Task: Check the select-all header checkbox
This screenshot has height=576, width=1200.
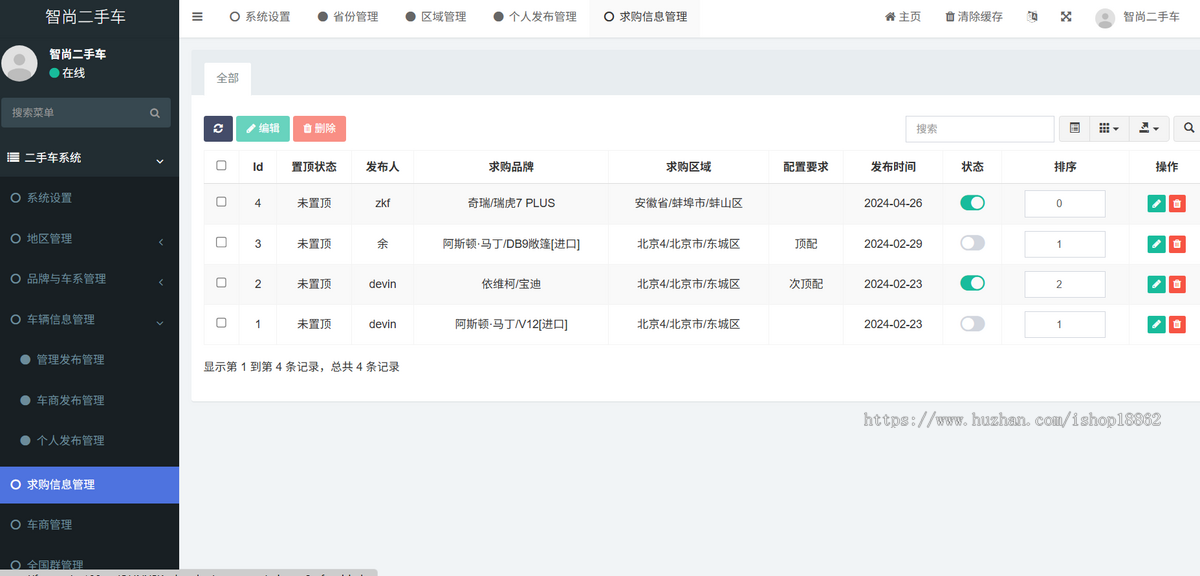Action: (x=221, y=166)
